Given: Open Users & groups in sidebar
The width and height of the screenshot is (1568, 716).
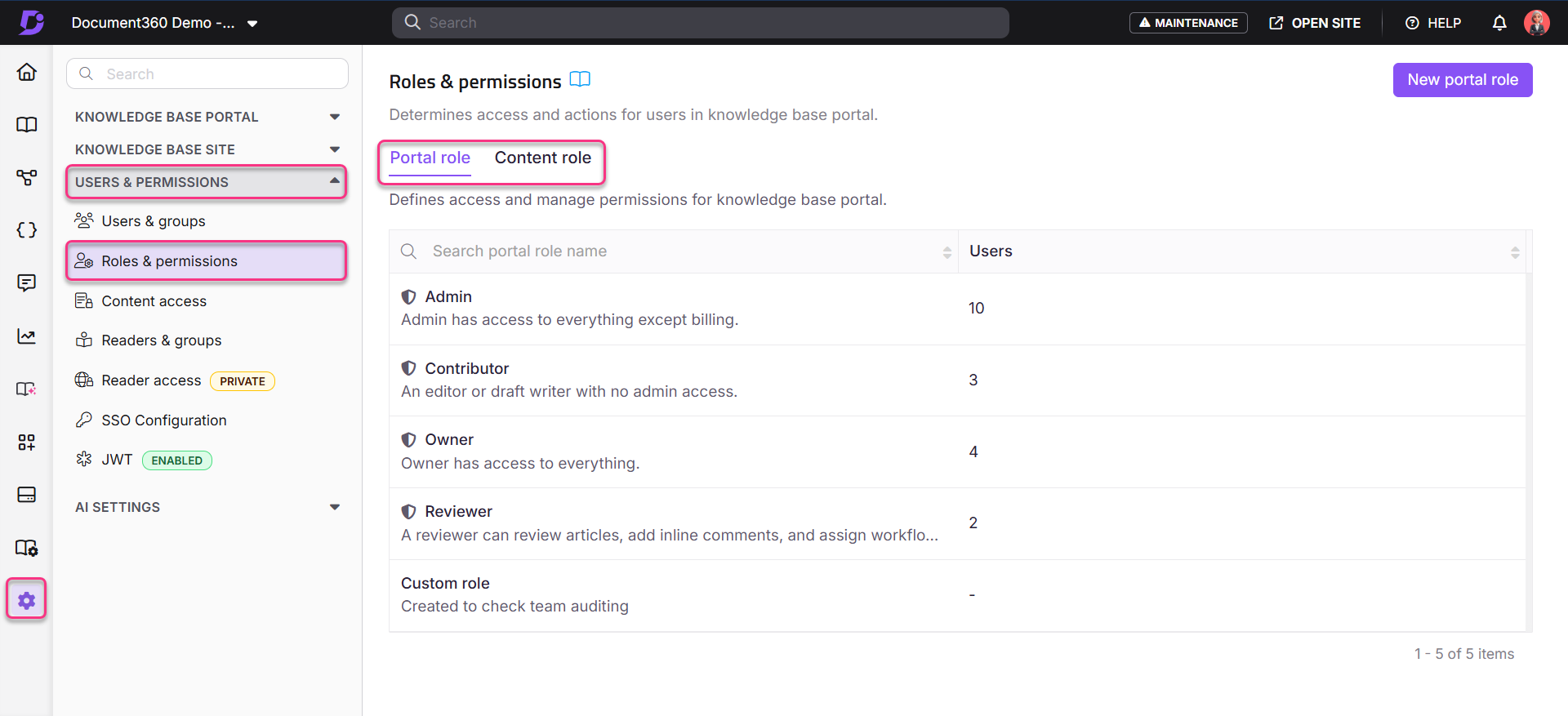Looking at the screenshot, I should (x=207, y=221).
